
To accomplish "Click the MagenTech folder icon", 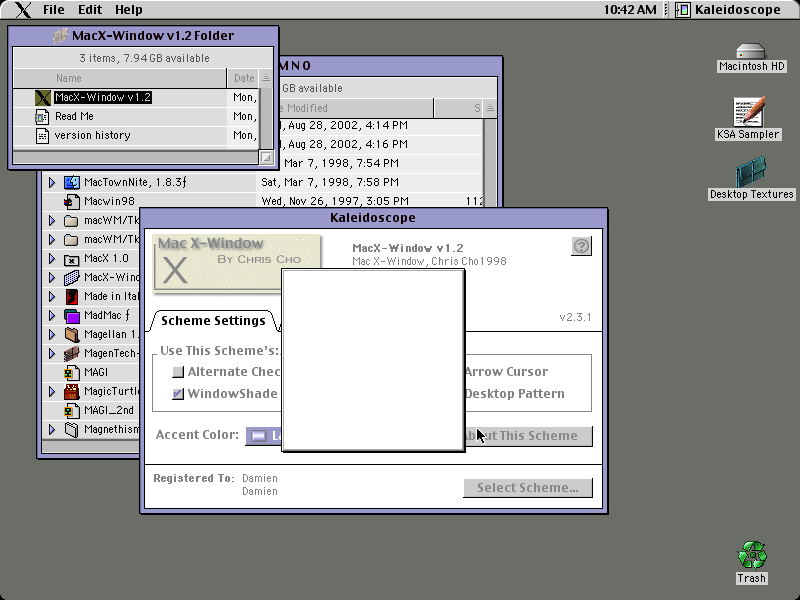I will pyautogui.click(x=71, y=354).
